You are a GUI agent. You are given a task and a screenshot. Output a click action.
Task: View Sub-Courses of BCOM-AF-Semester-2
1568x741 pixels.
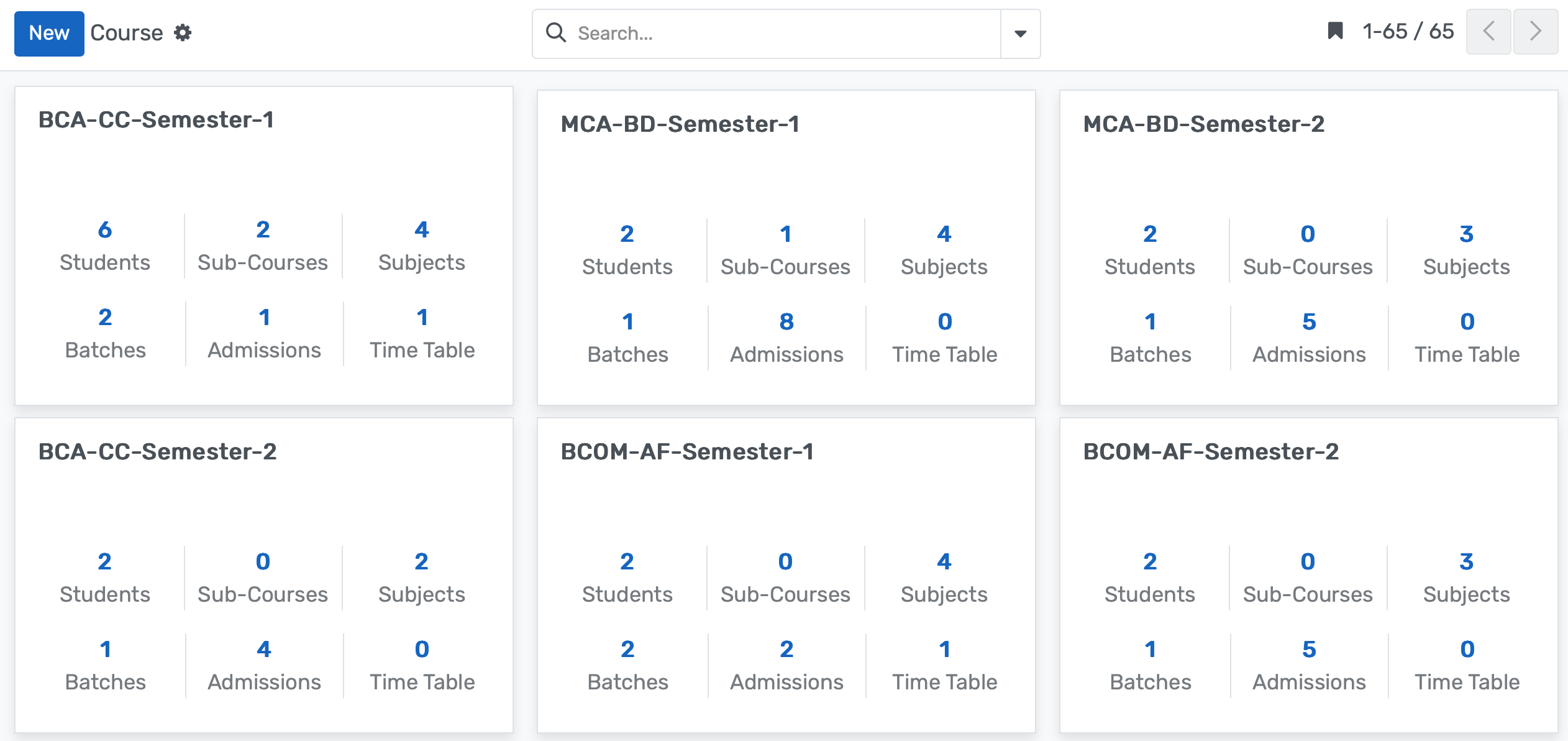coord(1308,578)
